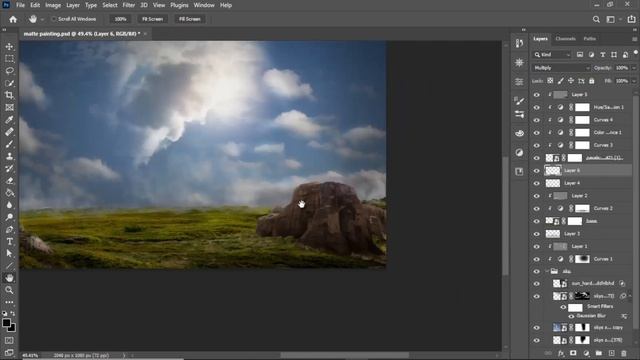This screenshot has height=360, width=640.
Task: Select the Brush tool
Action: (9, 144)
